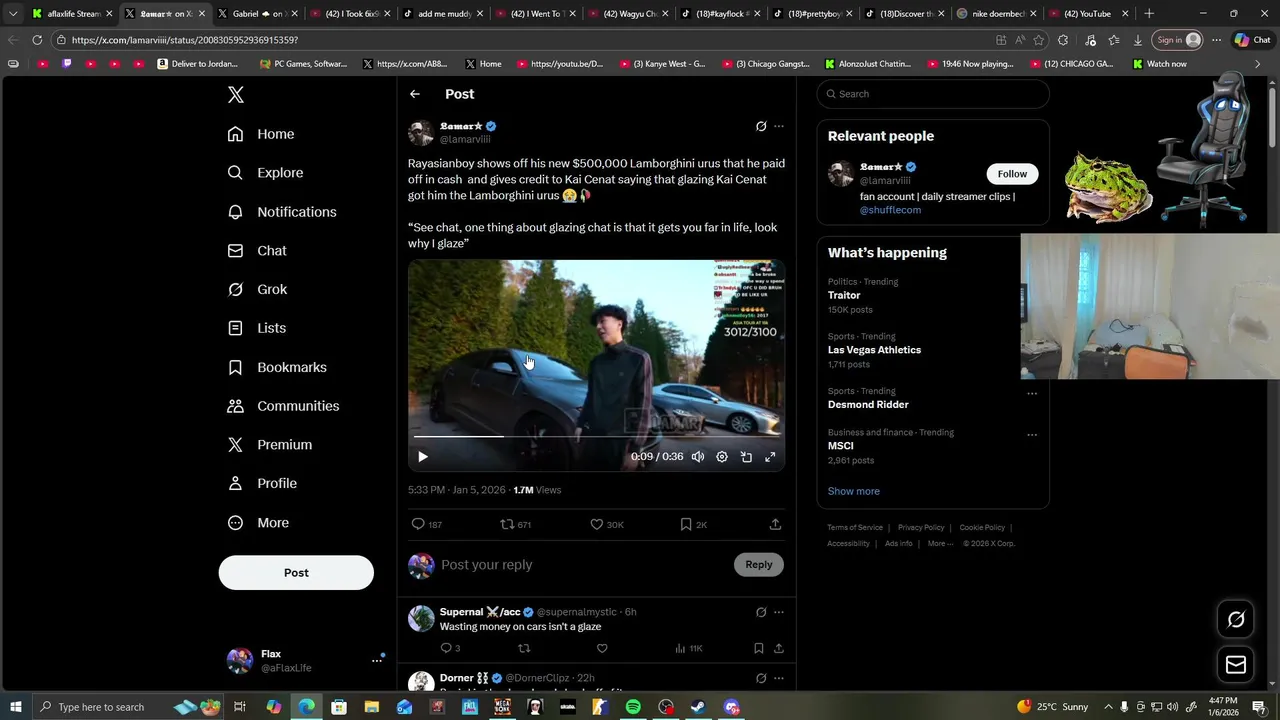Open Steam from the taskbar
Image resolution: width=1280 pixels, height=720 pixels.
pos(698,707)
